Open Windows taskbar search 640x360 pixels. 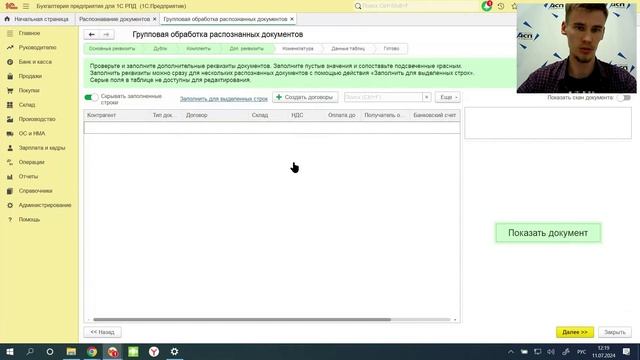click(30, 351)
